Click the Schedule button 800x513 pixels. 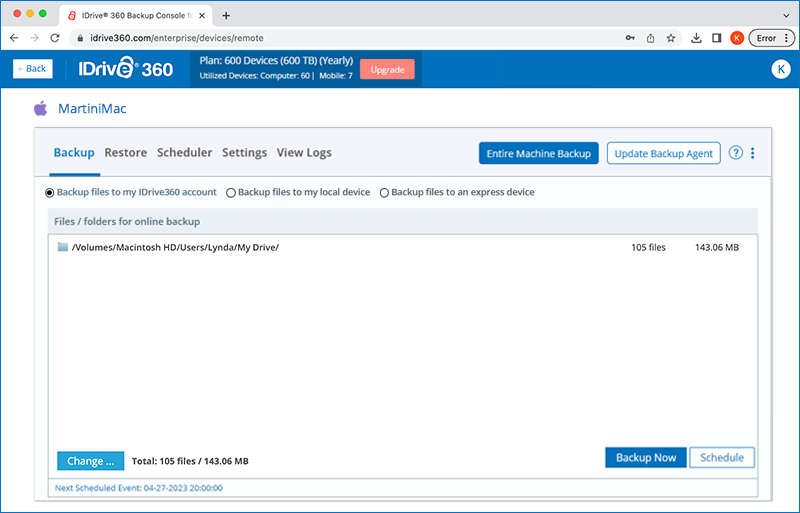point(722,457)
